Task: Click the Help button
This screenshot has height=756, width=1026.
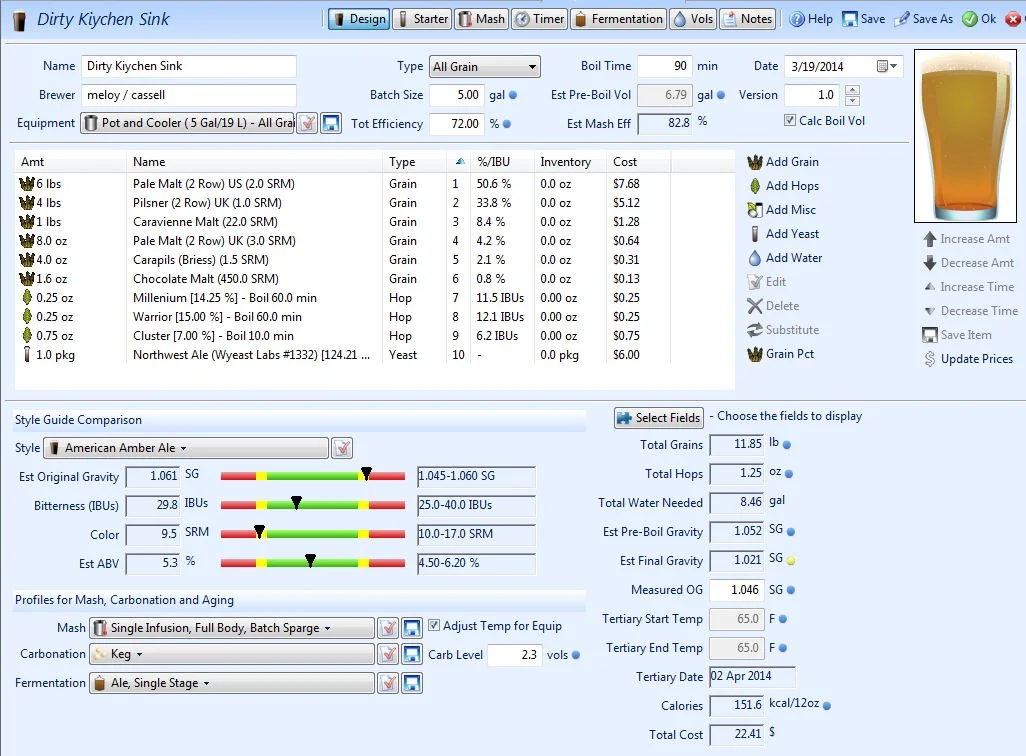Action: 811,19
